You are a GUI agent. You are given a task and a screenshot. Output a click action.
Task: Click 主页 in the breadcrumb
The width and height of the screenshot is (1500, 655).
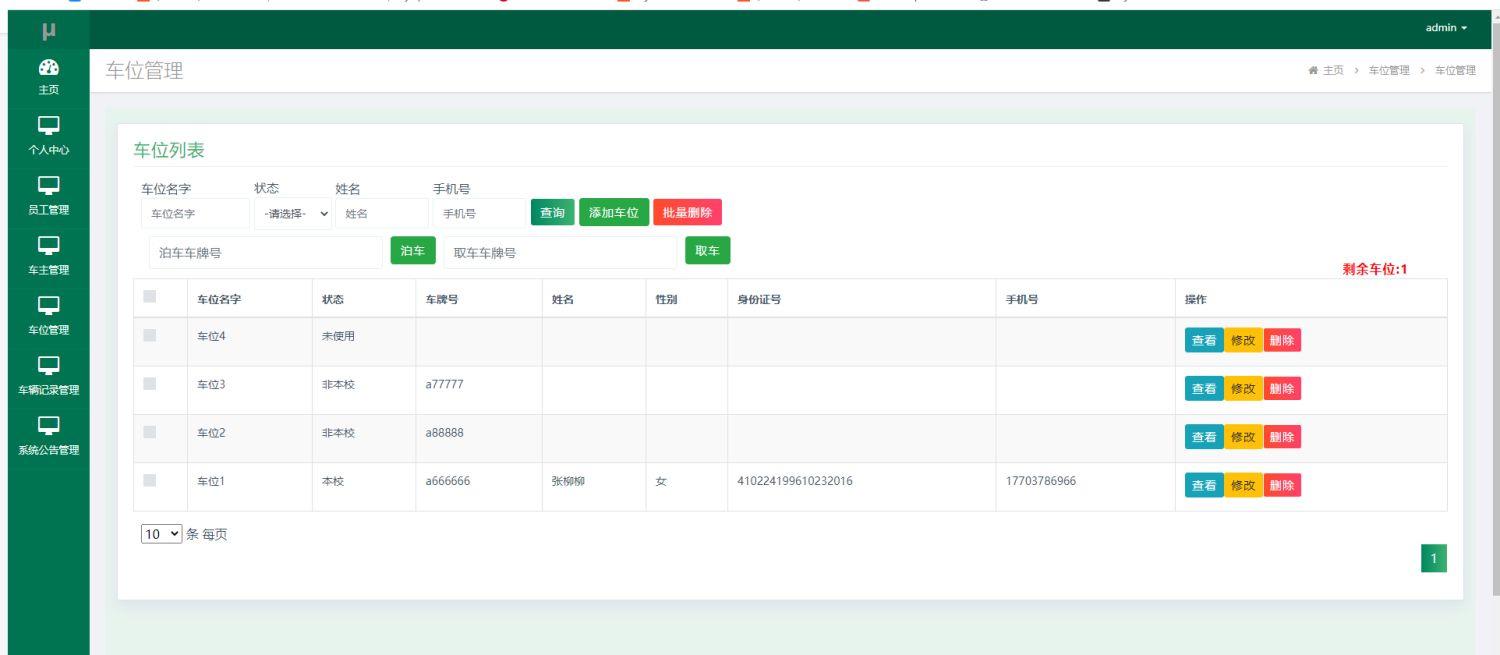[x=1333, y=71]
